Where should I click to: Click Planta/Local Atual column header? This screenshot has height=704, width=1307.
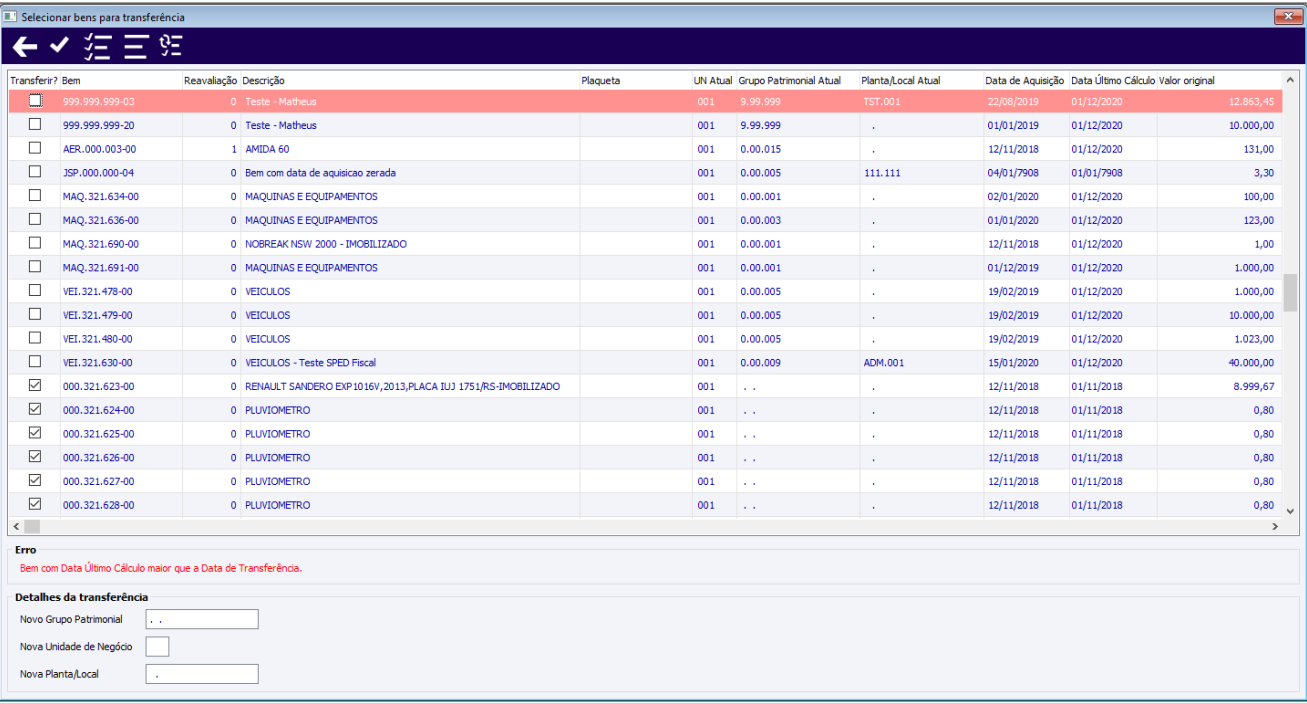921,80
